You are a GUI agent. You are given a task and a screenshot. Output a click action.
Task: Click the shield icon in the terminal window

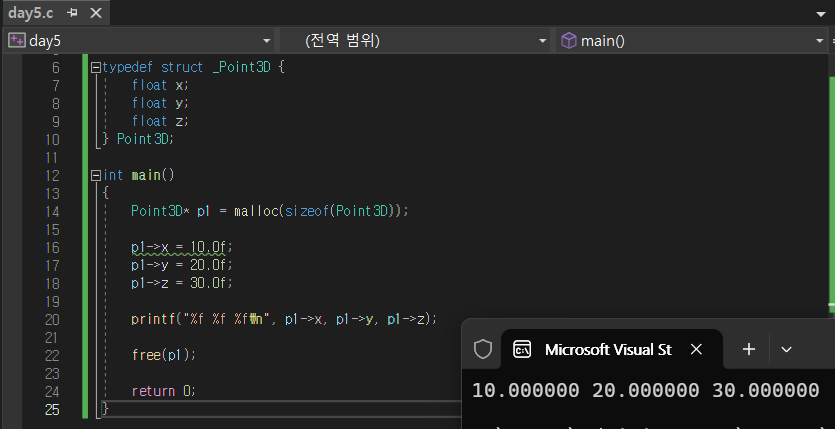point(483,349)
